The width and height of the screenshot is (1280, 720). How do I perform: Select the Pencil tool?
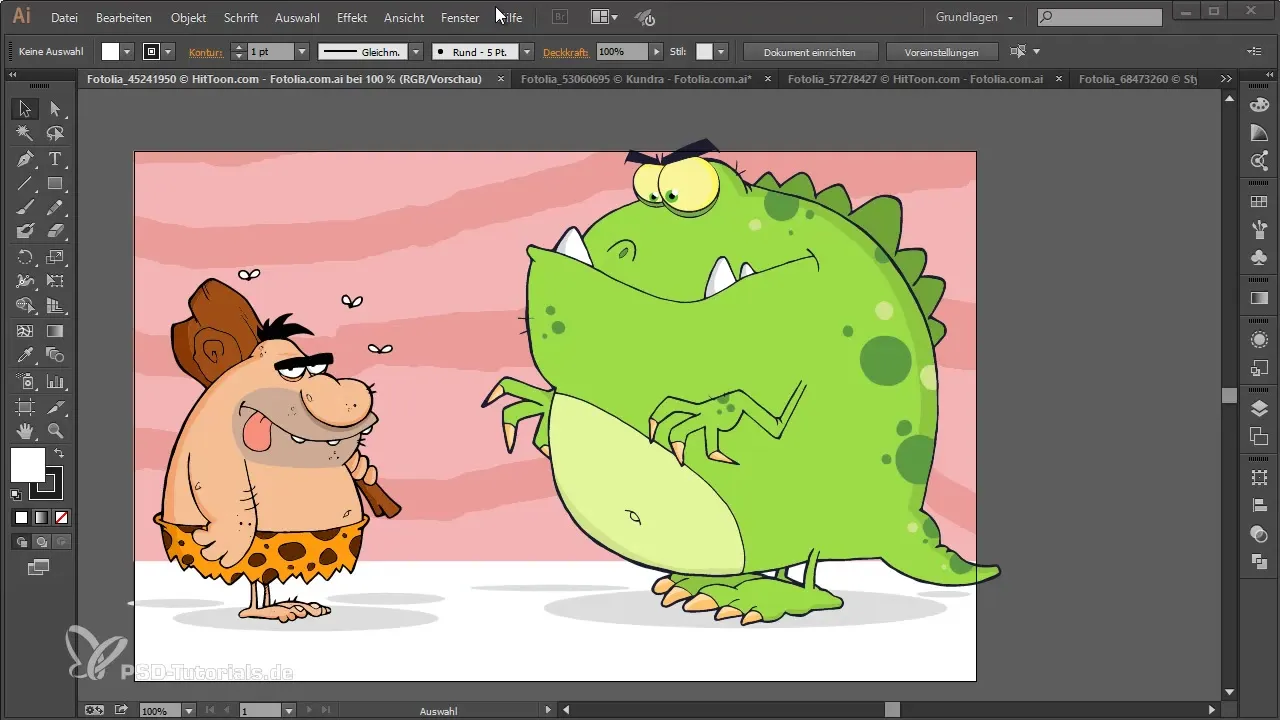(55, 207)
